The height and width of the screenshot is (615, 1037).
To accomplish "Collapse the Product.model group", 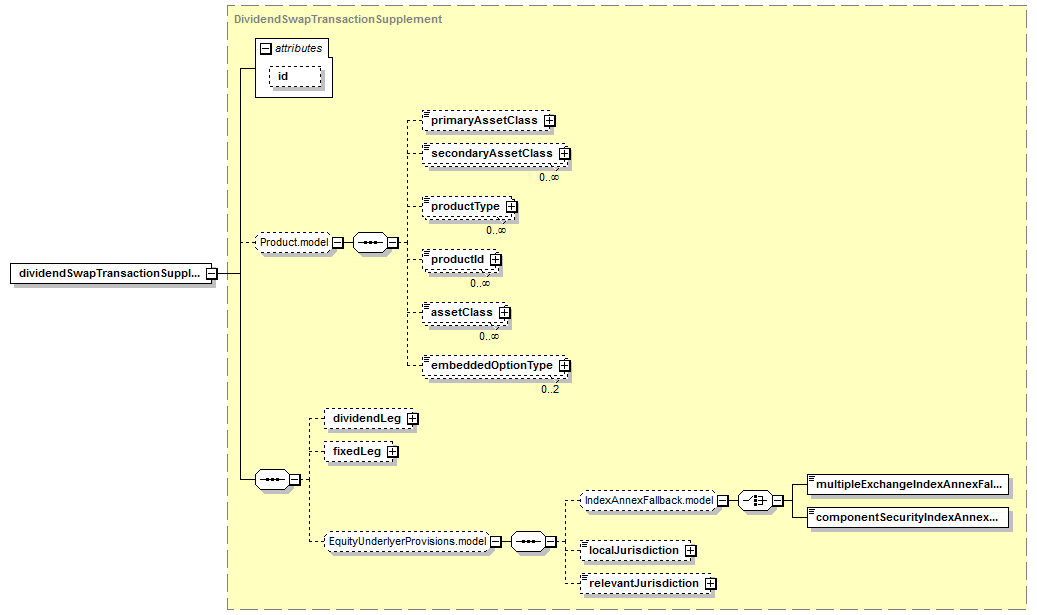I will pos(338,243).
